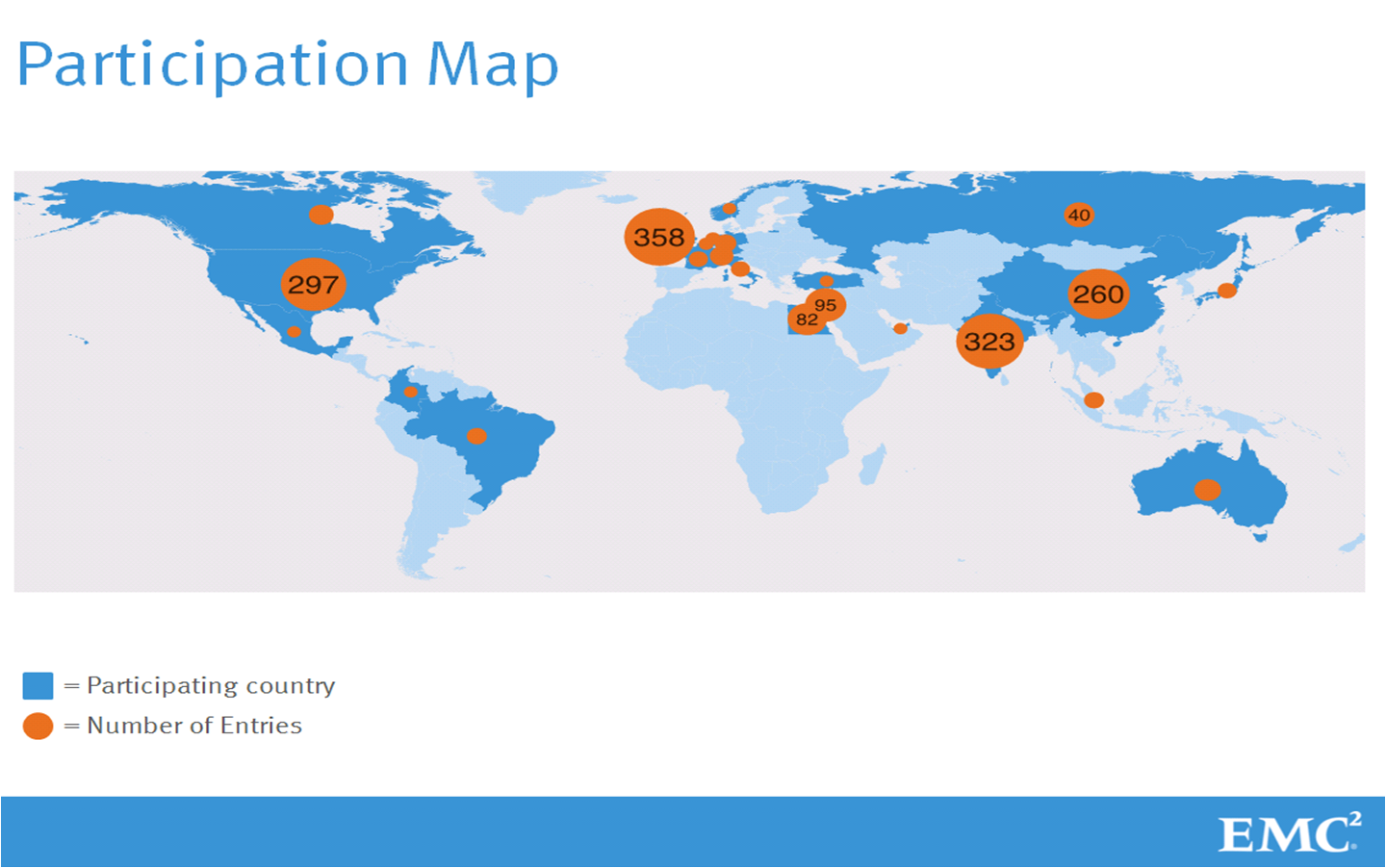The width and height of the screenshot is (1386, 868).
Task: Click the 40 entries bubble over Russia
Action: (x=1079, y=215)
